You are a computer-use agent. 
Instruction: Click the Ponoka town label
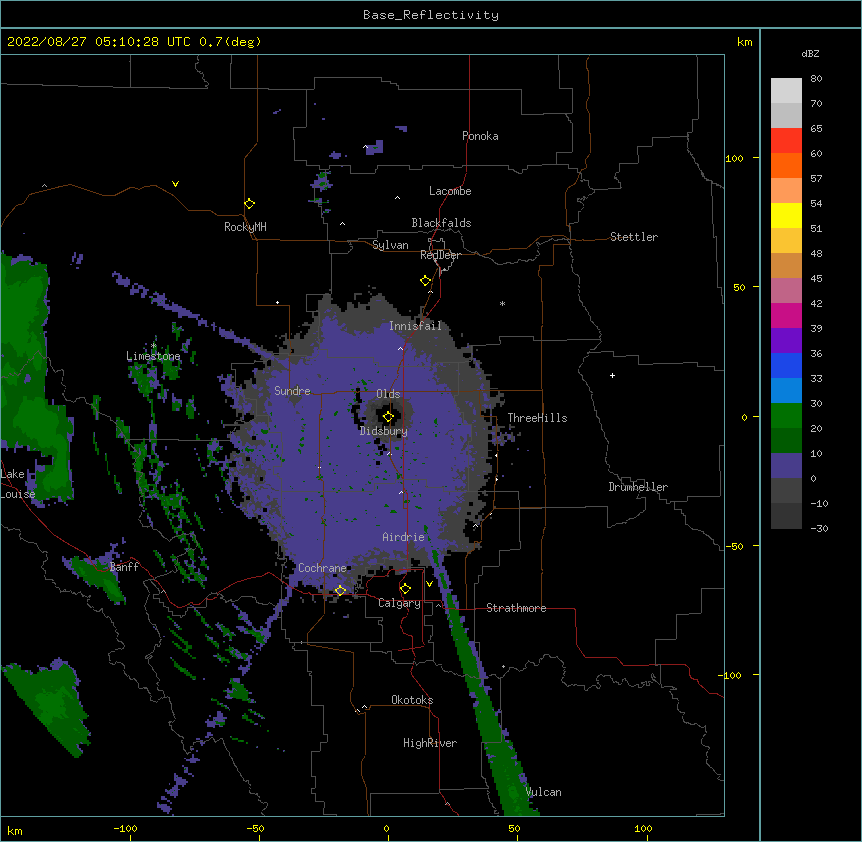click(480, 136)
